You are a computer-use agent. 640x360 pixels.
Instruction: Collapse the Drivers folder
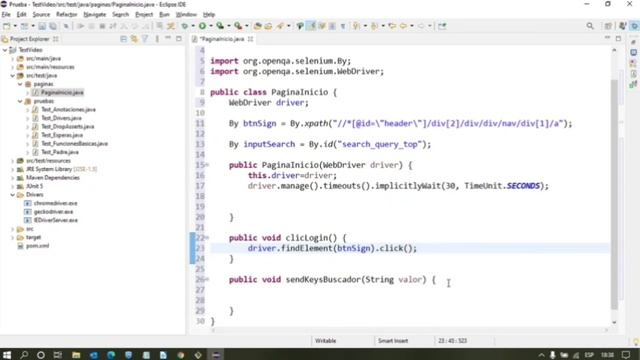[12, 195]
